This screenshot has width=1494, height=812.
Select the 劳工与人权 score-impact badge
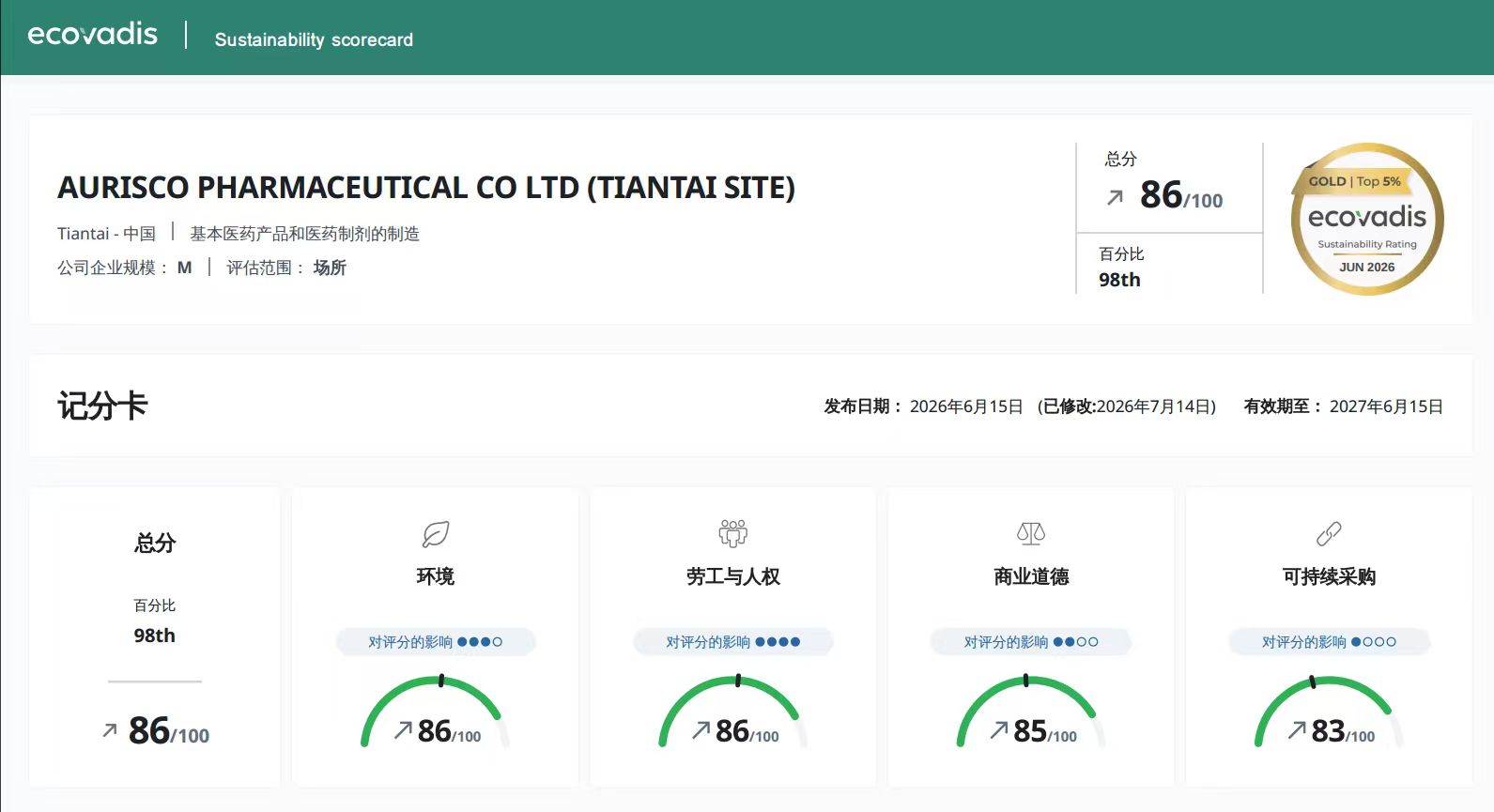pyautogui.click(x=733, y=642)
